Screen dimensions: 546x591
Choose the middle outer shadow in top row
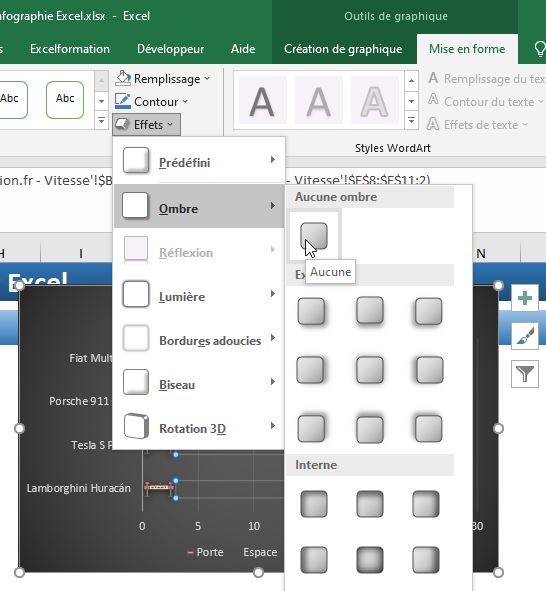click(x=370, y=311)
